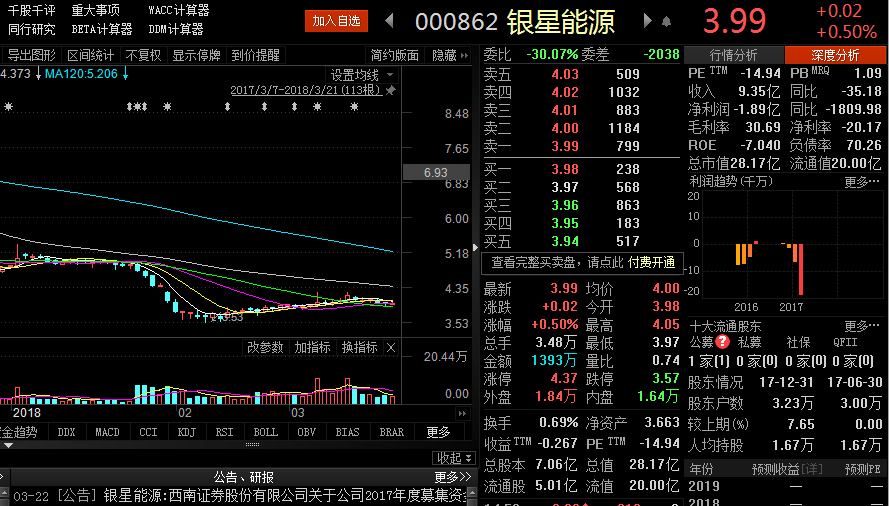Switch to the CCI indicator tab
Viewport: 889px width, 506px height.
point(149,432)
